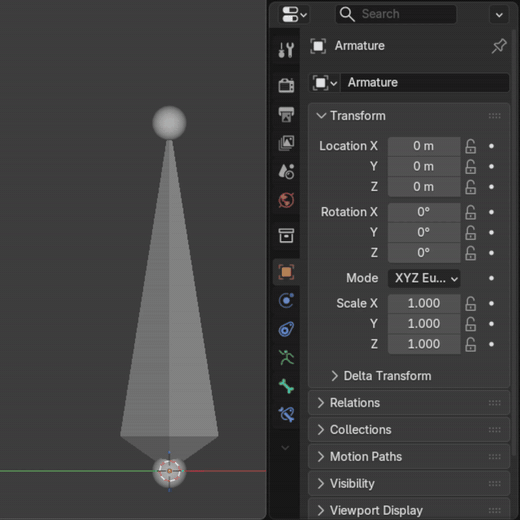Pin the Armature properties context

[x=499, y=46]
